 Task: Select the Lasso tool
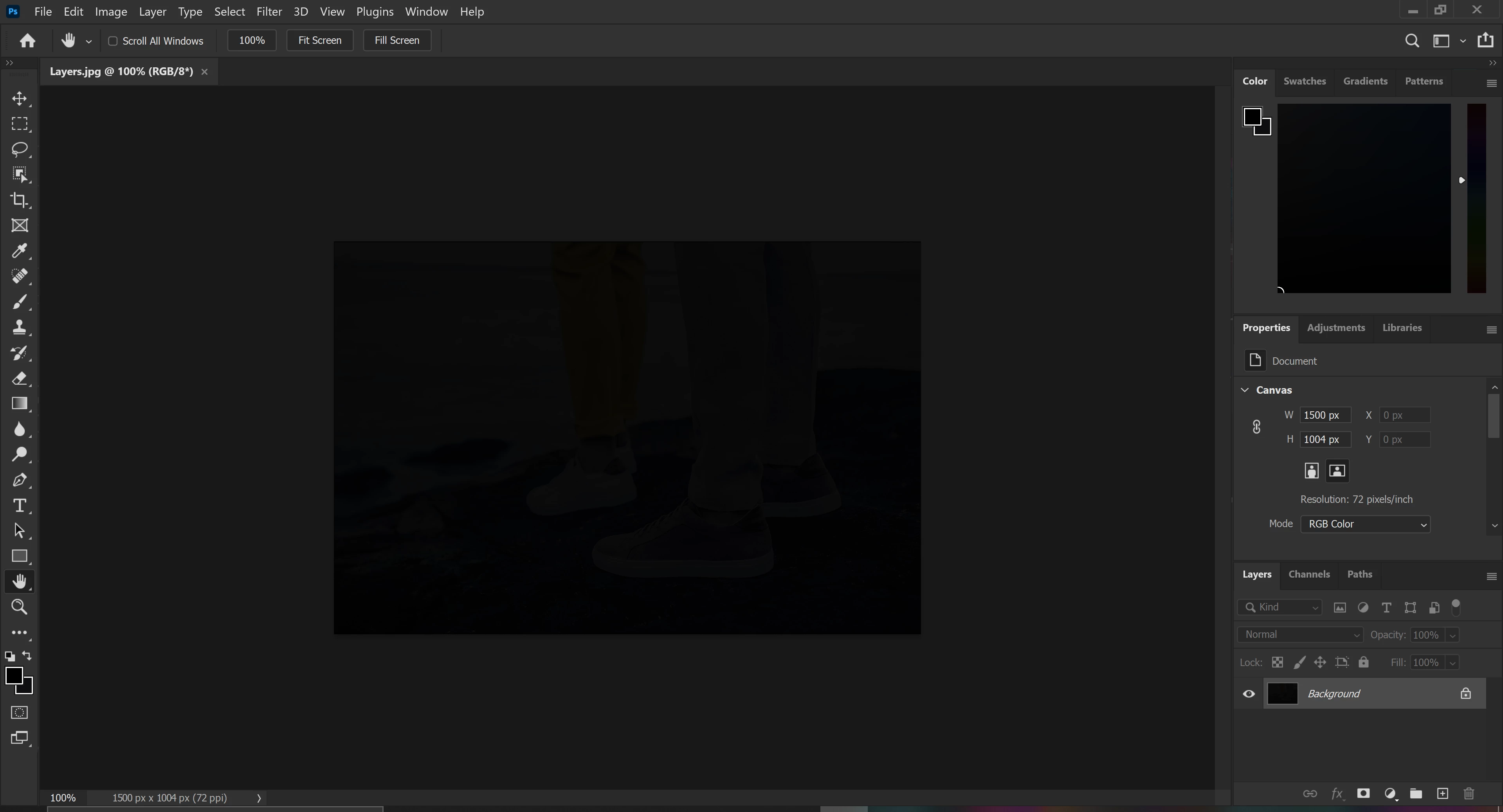(19, 149)
